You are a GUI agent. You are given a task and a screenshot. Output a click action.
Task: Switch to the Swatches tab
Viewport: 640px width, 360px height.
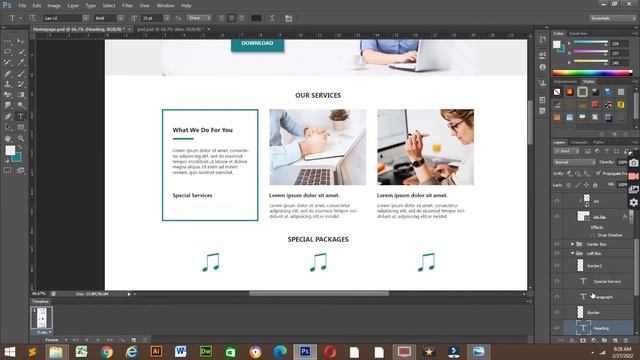[x=578, y=34]
